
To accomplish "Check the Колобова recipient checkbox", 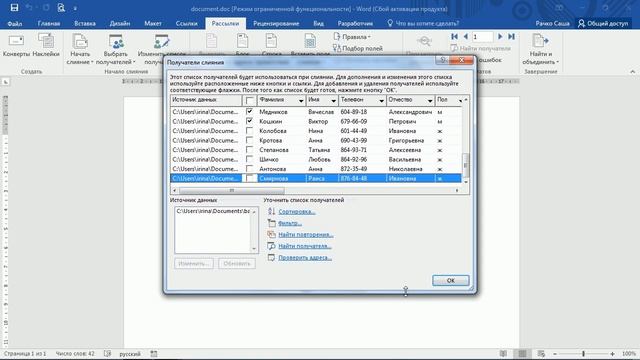I will click(x=249, y=131).
